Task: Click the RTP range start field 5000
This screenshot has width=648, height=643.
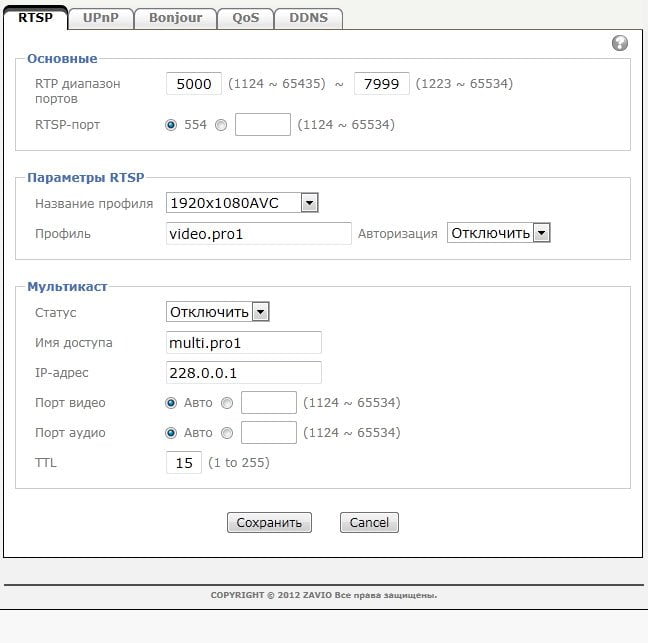Action: click(194, 84)
